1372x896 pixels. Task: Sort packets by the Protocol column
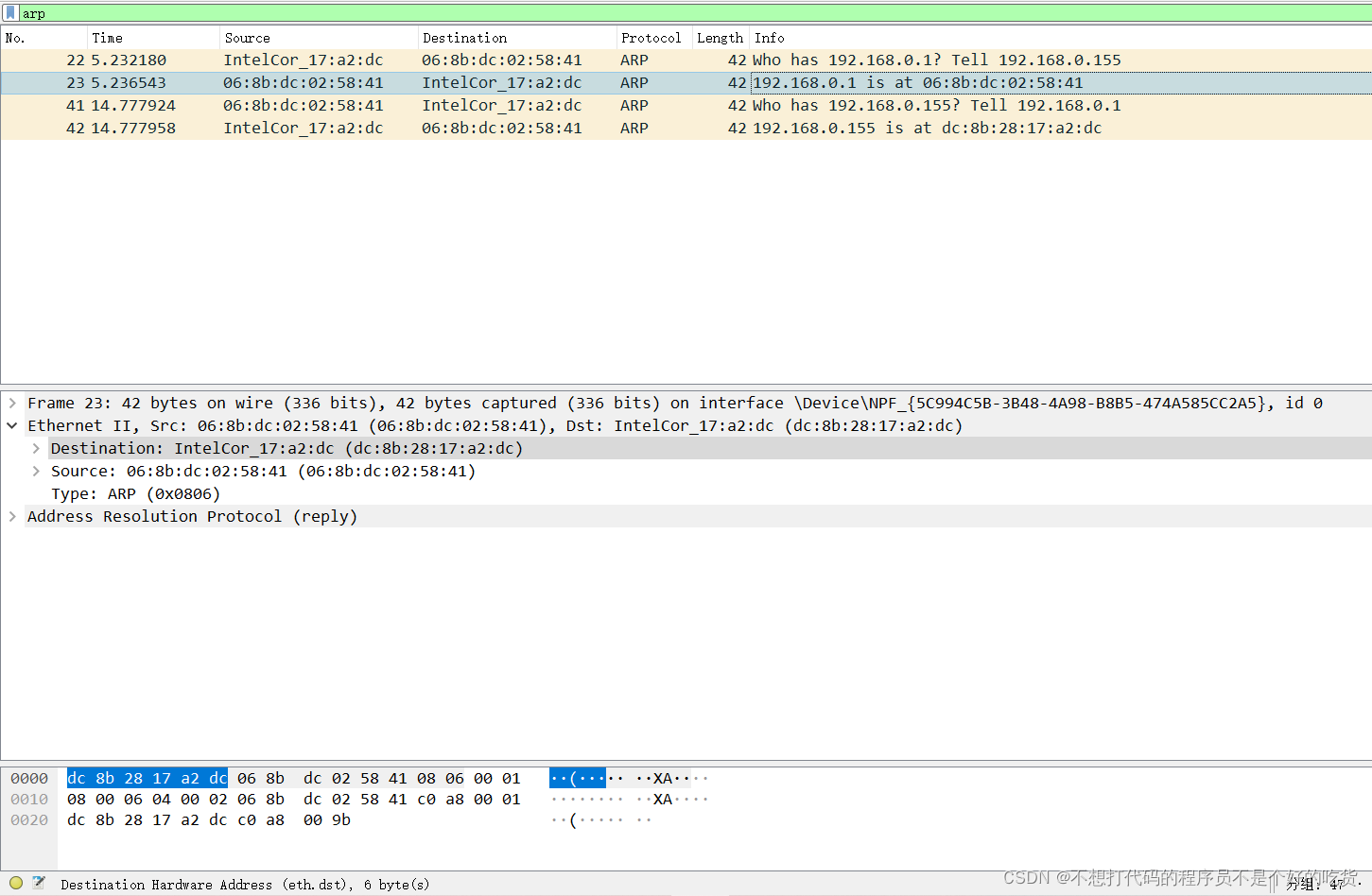pos(654,38)
